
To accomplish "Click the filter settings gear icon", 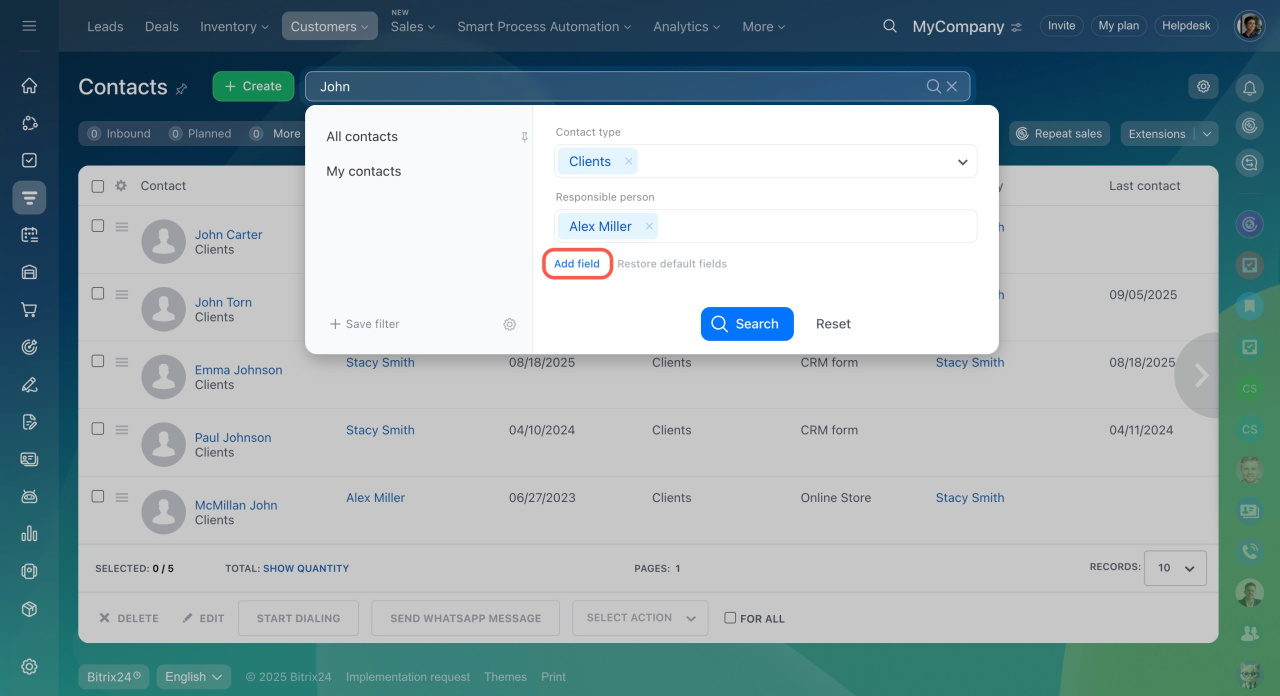I will click(510, 324).
